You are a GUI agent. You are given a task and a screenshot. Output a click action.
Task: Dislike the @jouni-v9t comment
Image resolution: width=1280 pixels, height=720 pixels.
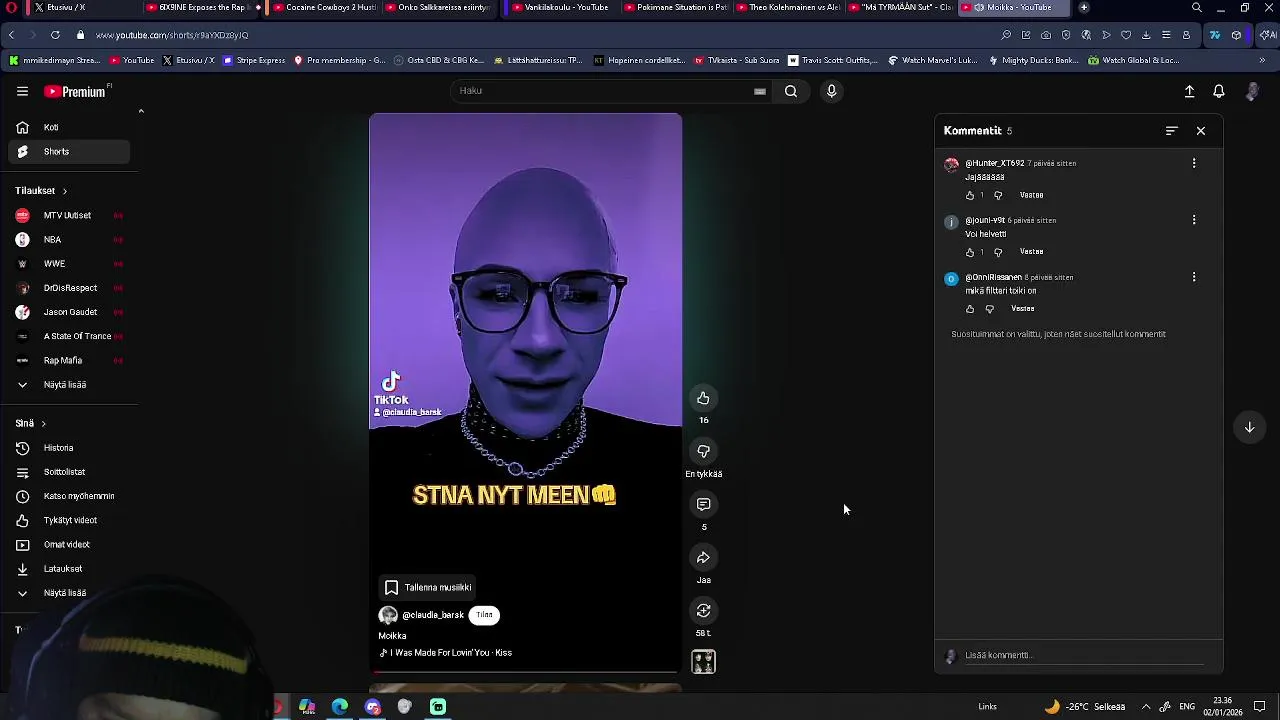[998, 252]
